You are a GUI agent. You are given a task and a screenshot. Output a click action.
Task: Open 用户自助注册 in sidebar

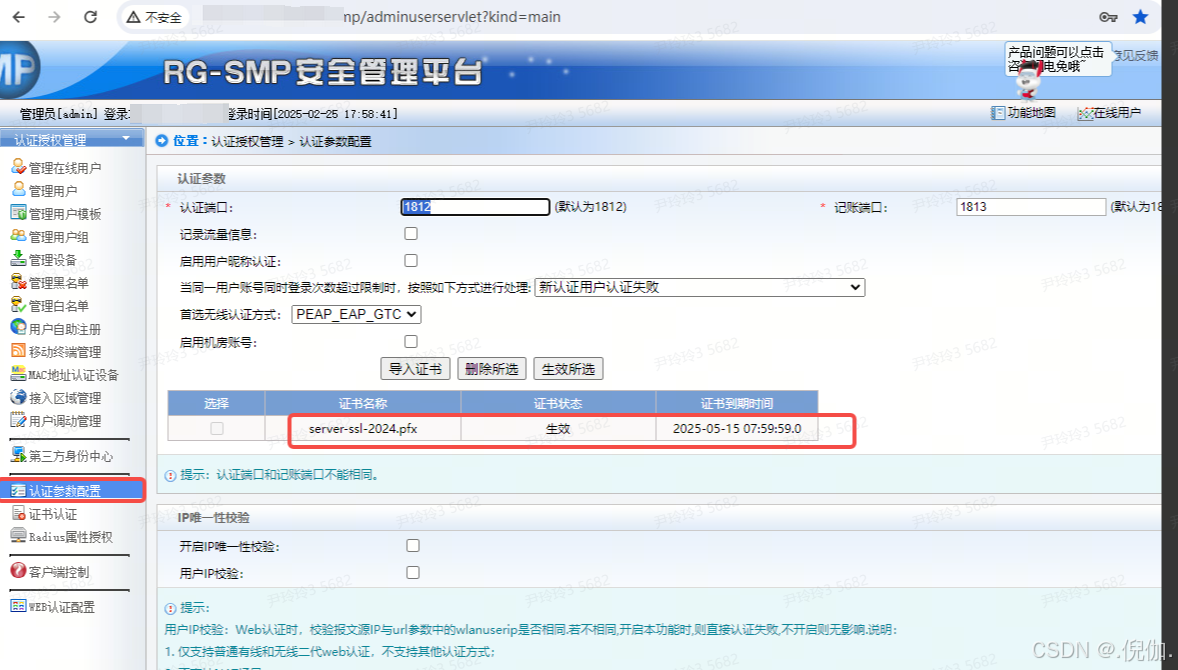56,328
